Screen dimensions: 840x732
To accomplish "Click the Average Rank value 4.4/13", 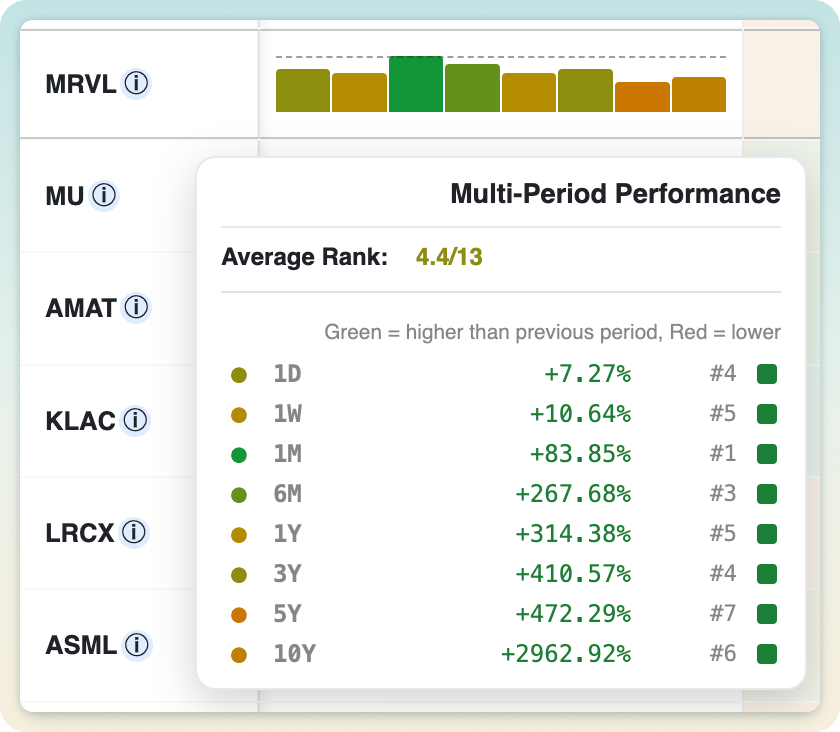I will [449, 257].
